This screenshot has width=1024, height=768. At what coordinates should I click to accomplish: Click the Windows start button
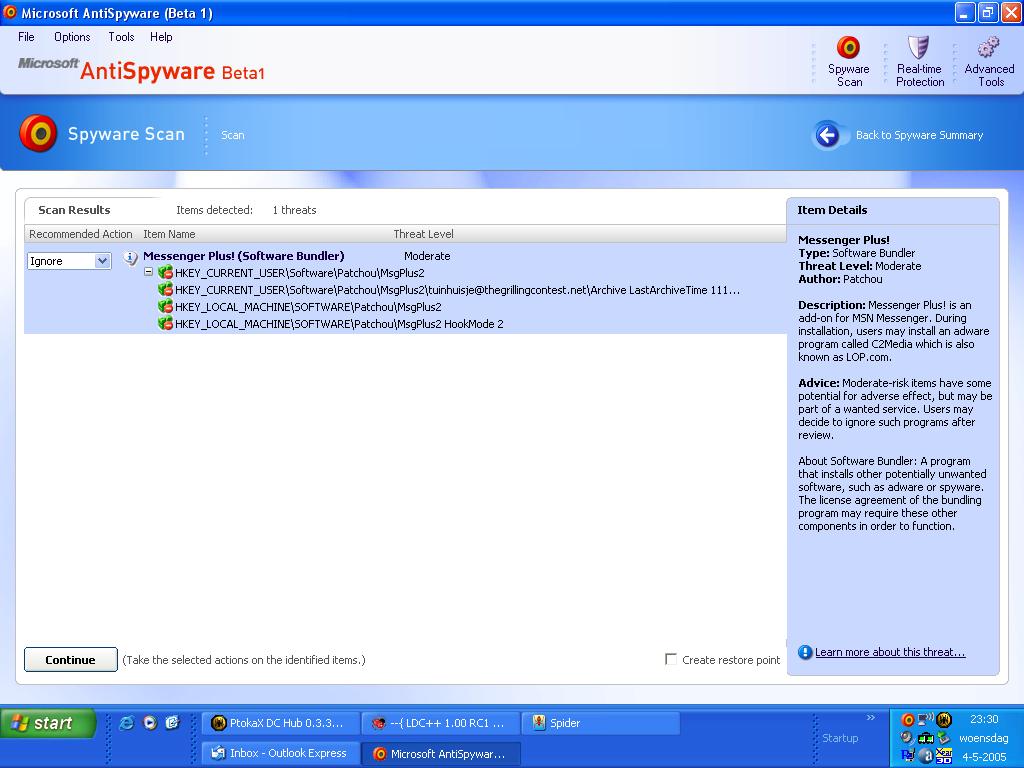[48, 724]
